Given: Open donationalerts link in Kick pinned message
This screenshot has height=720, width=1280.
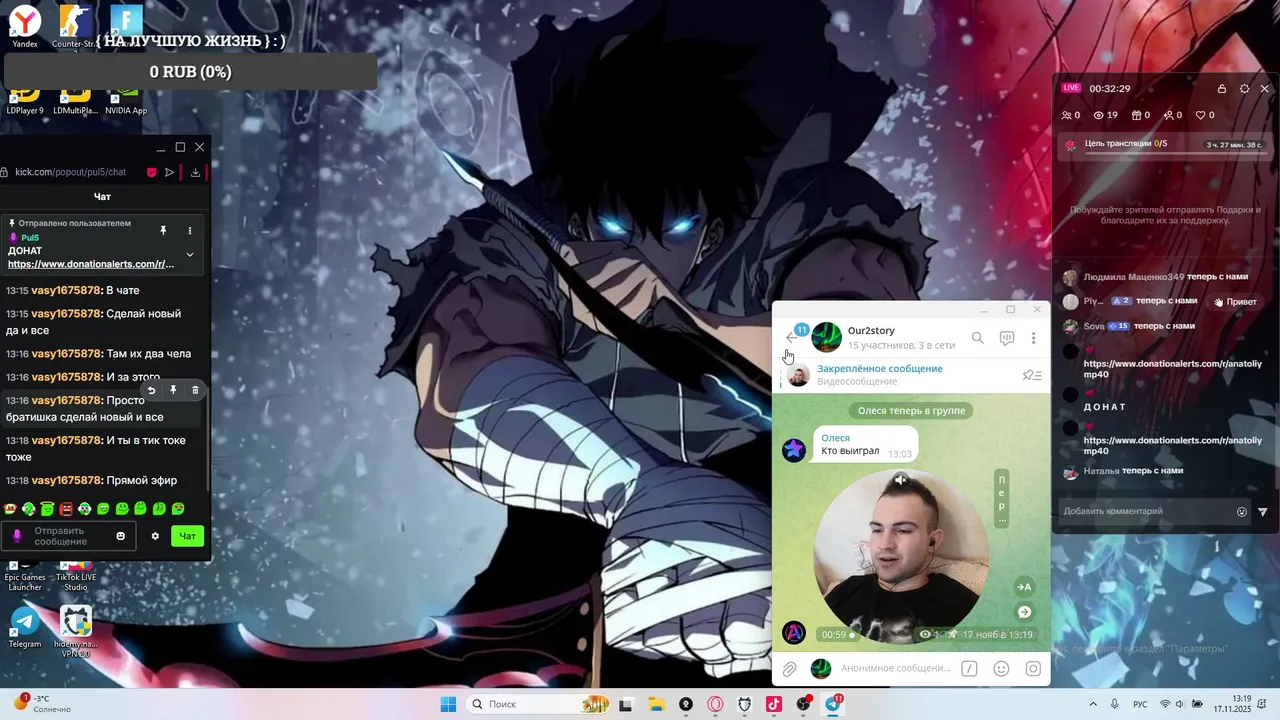Looking at the screenshot, I should [91, 264].
